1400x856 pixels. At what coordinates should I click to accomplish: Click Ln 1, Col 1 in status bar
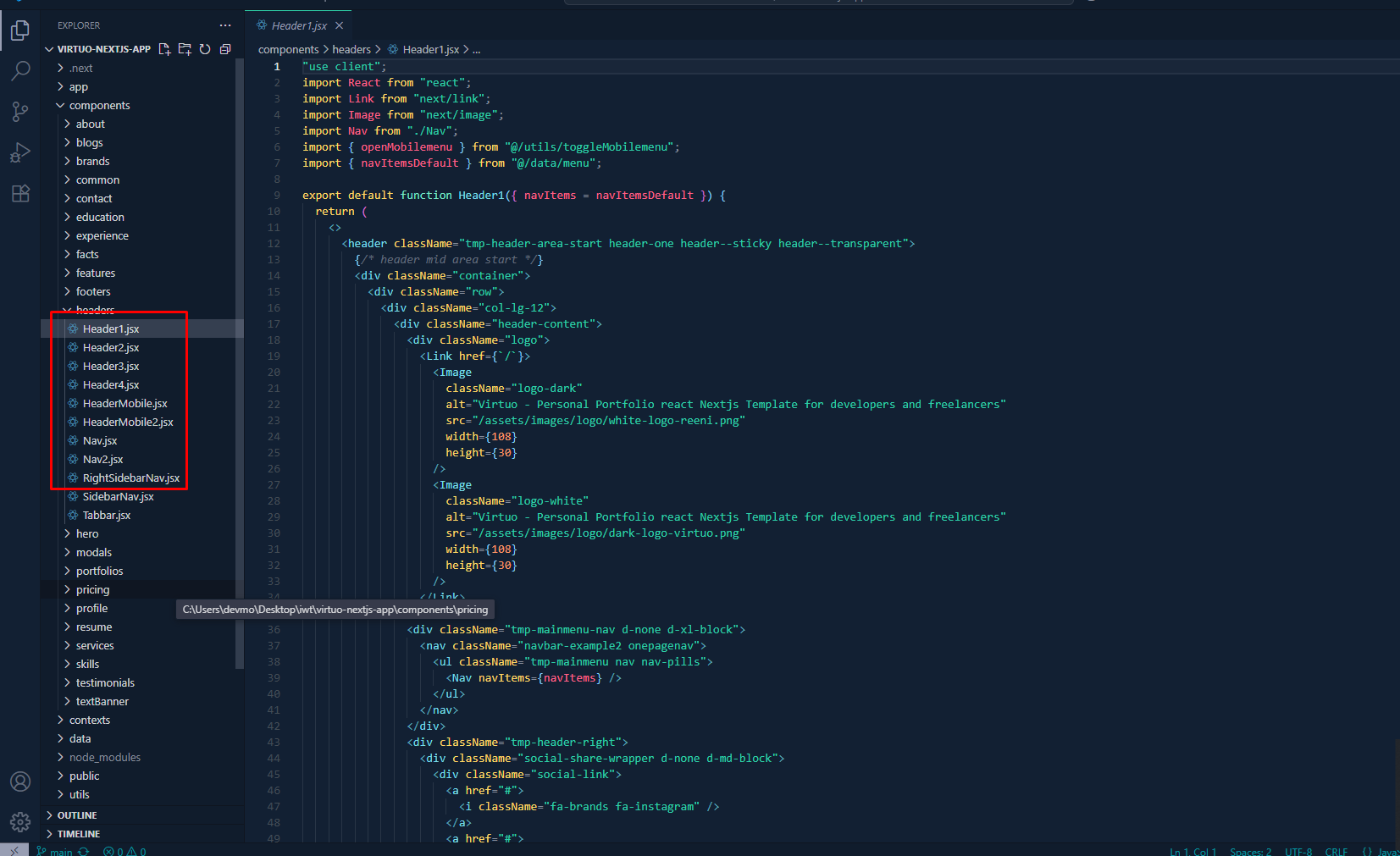(1192, 851)
